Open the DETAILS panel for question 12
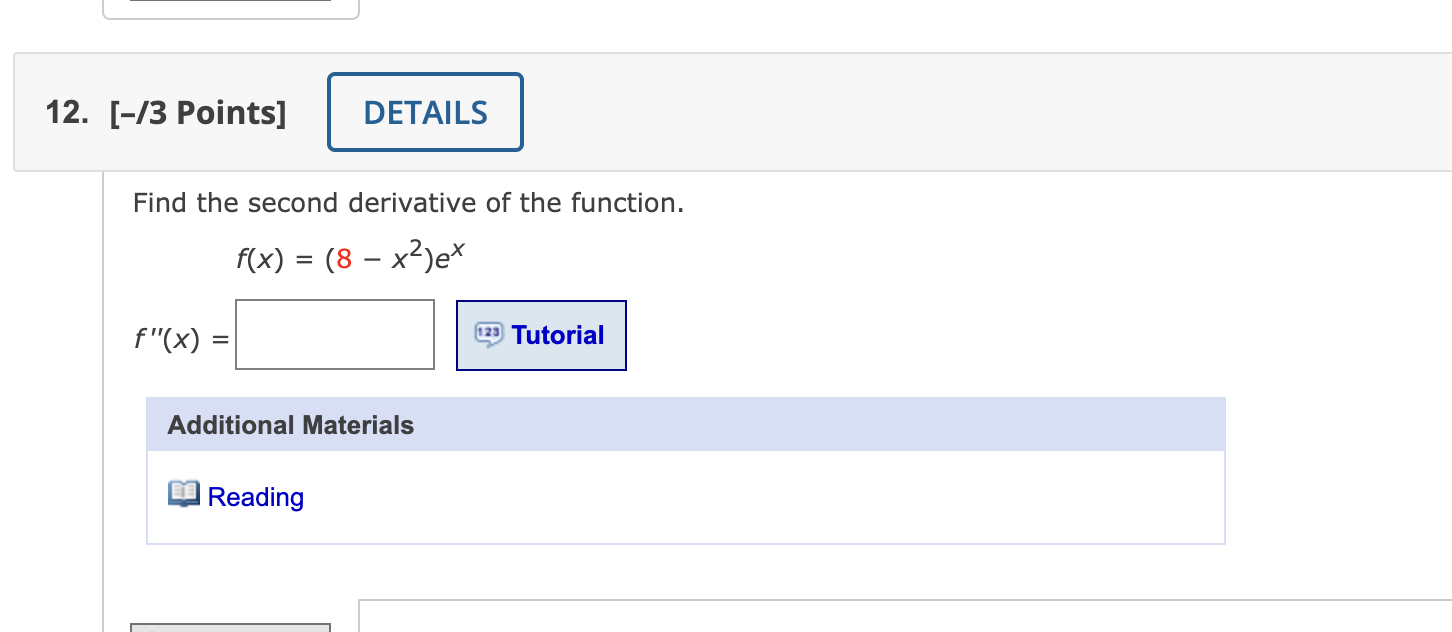 [x=425, y=112]
